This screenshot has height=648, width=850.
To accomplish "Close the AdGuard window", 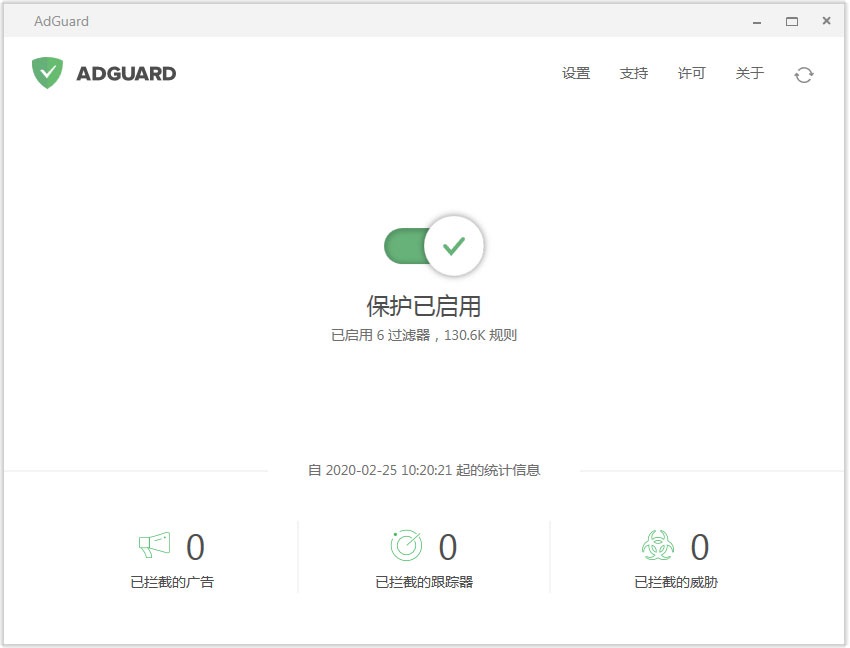I will pos(826,21).
